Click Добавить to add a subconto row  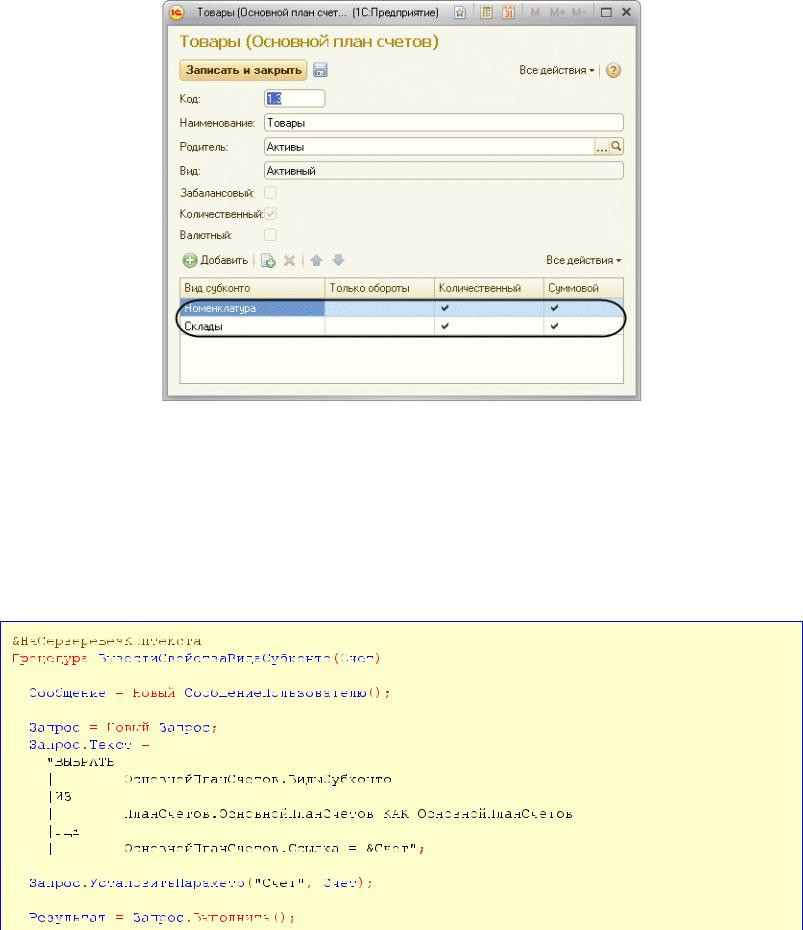coord(215,260)
